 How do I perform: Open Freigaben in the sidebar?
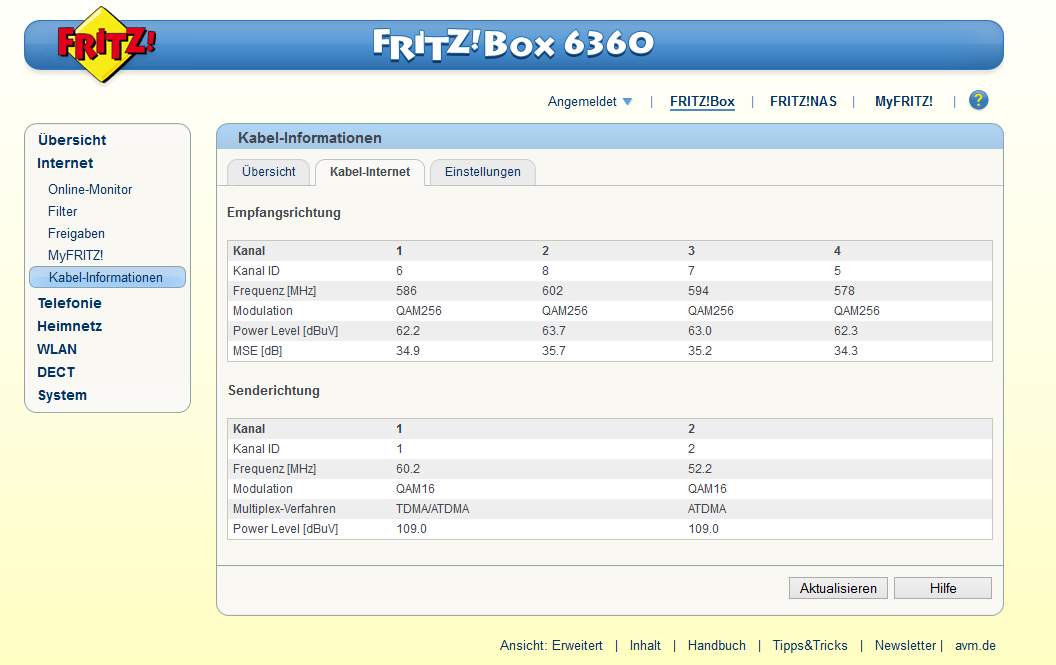pyautogui.click(x=76, y=234)
